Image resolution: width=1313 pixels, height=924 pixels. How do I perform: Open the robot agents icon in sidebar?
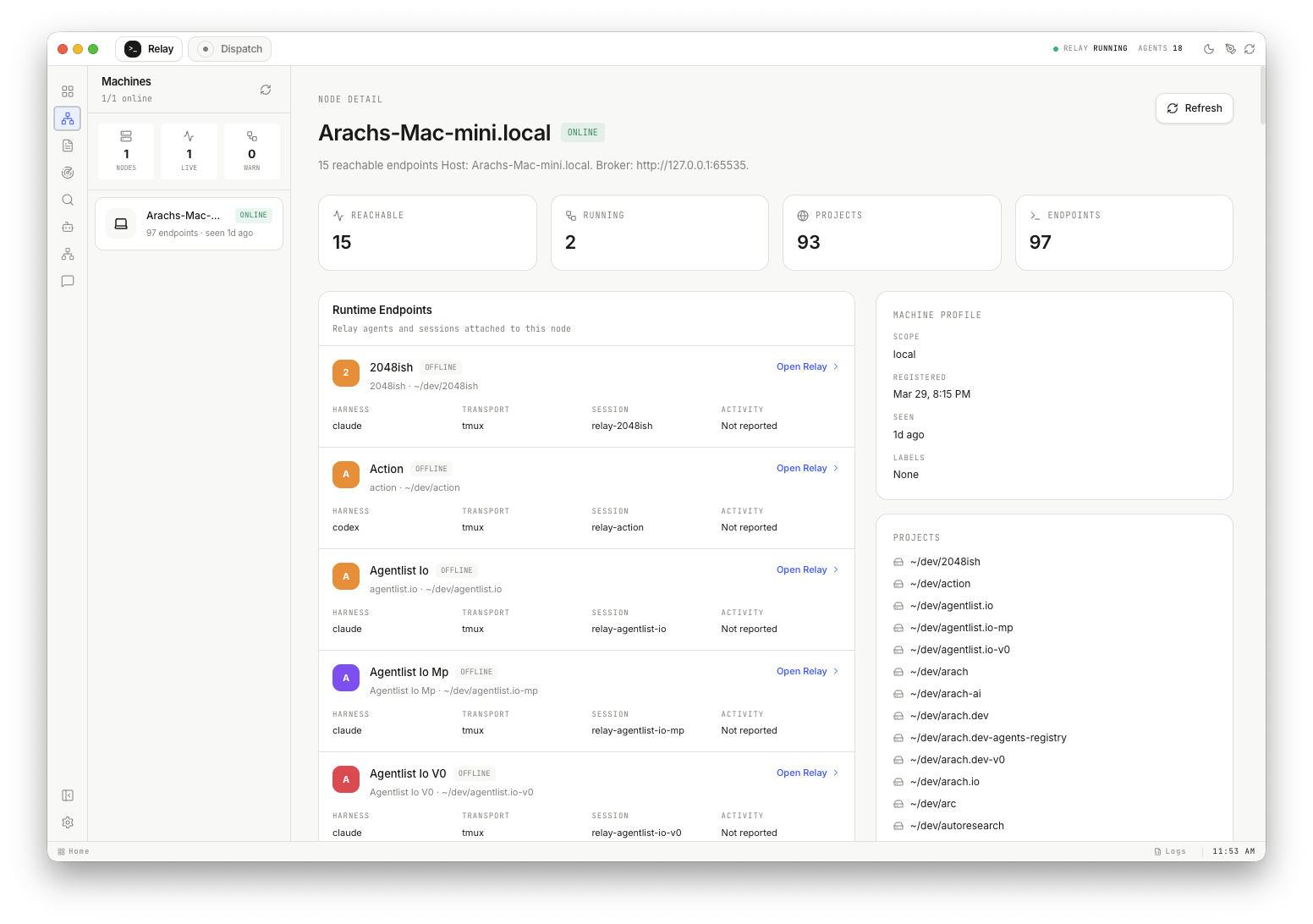point(68,227)
